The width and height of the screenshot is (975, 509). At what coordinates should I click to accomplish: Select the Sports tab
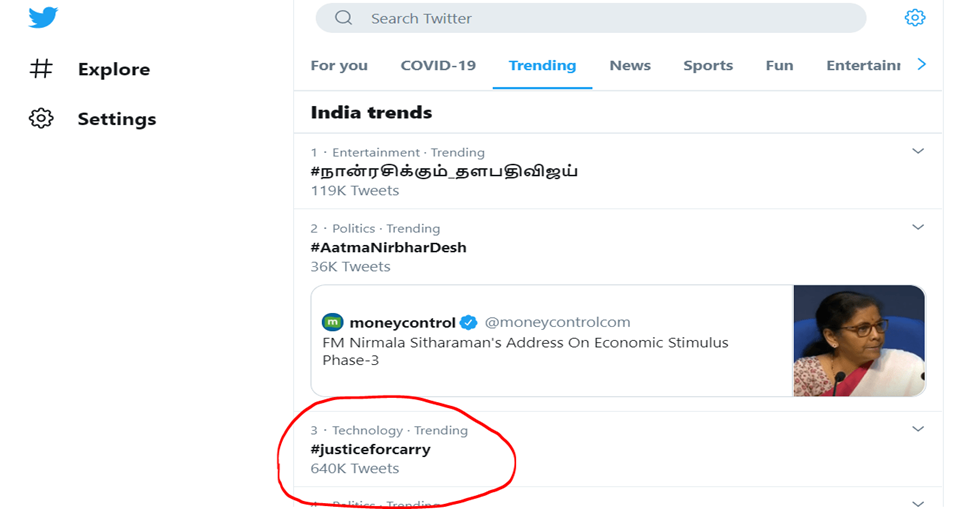click(x=708, y=65)
